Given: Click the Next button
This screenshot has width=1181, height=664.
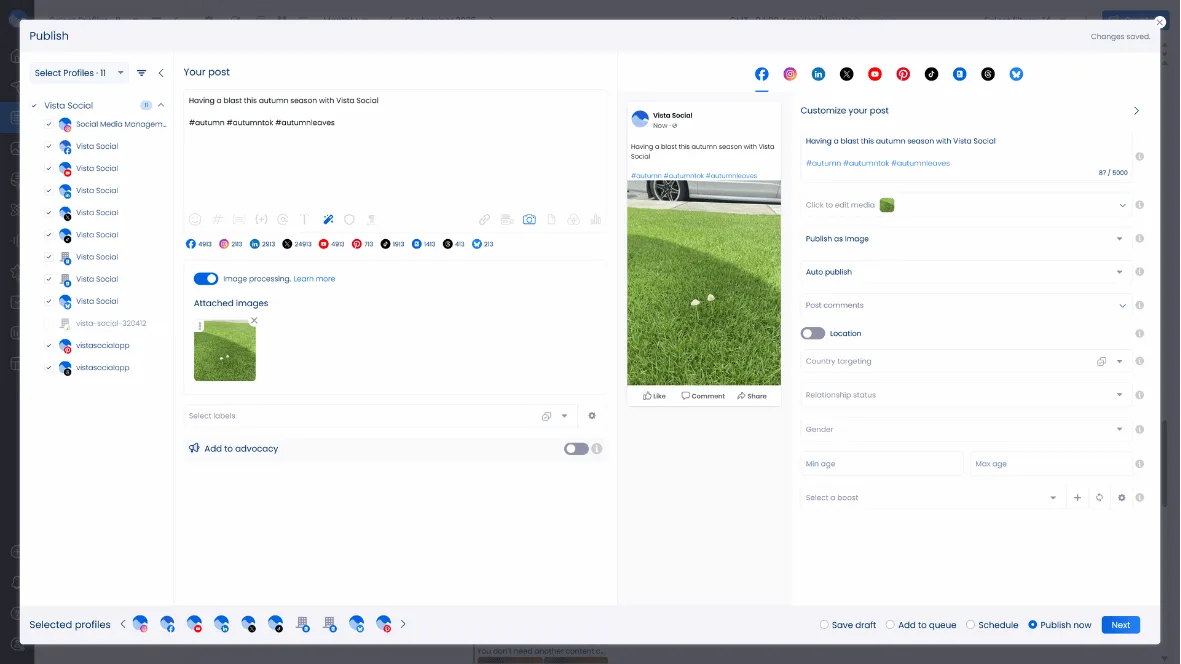Looking at the screenshot, I should click(1120, 624).
